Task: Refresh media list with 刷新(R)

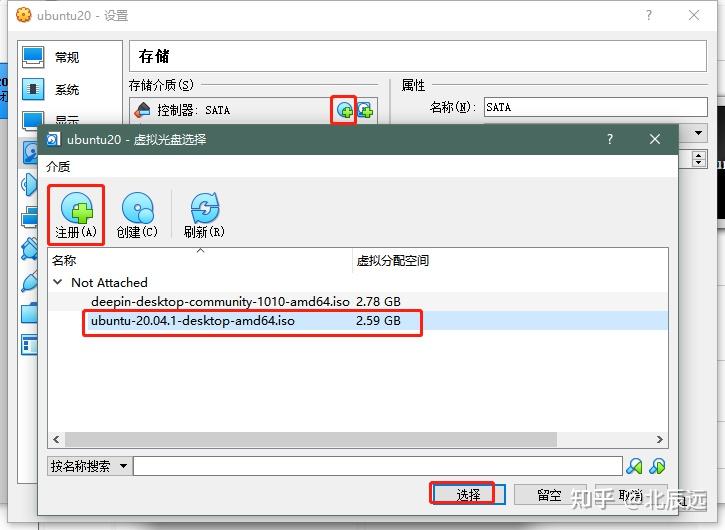Action: click(x=204, y=215)
